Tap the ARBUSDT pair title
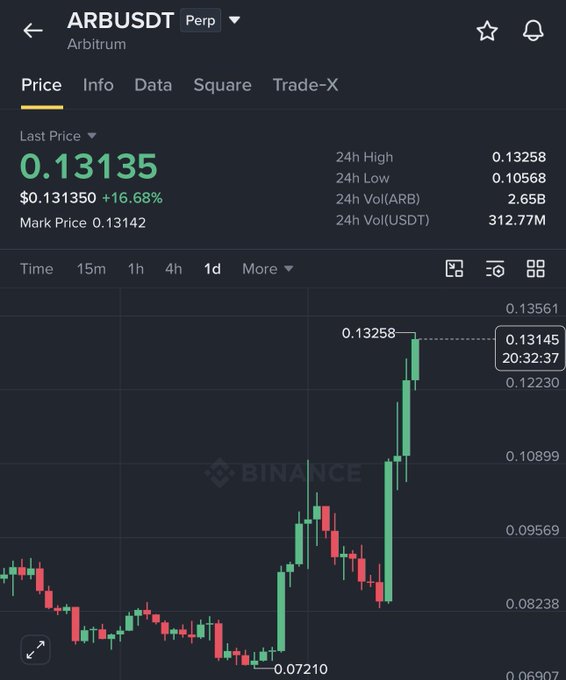 121,20
